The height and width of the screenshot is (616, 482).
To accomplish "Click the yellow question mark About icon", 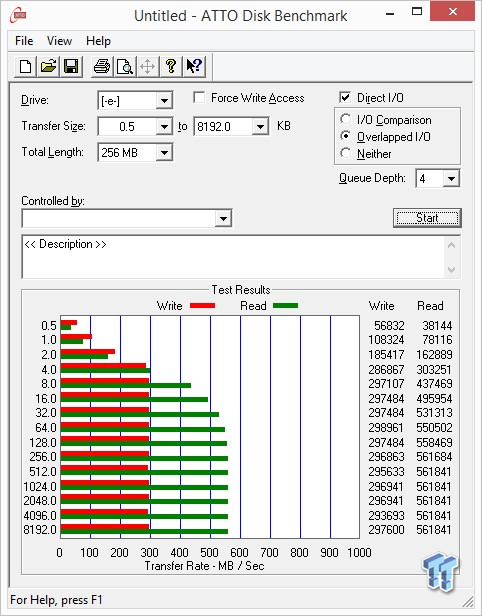I will click(x=171, y=66).
